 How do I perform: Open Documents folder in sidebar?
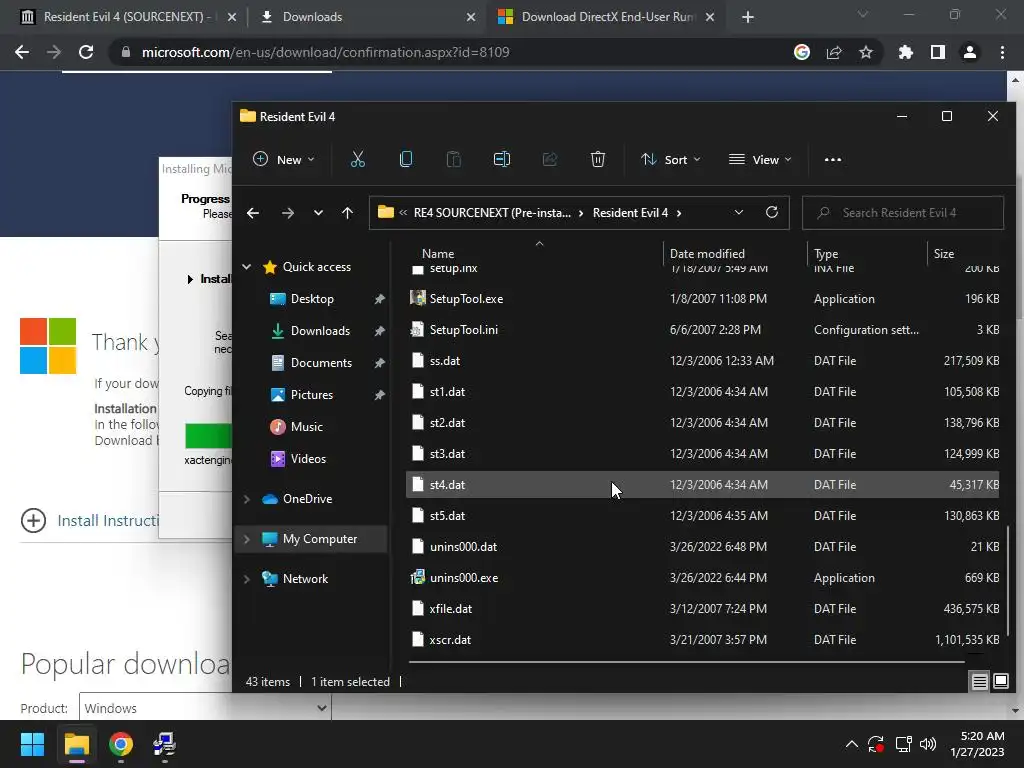click(x=321, y=362)
